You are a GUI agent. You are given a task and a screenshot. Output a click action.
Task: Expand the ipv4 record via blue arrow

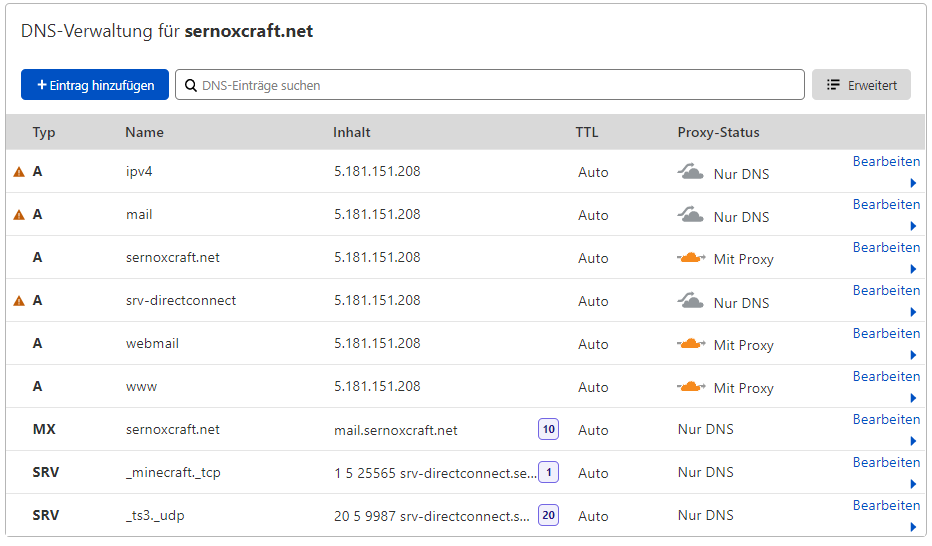(913, 184)
